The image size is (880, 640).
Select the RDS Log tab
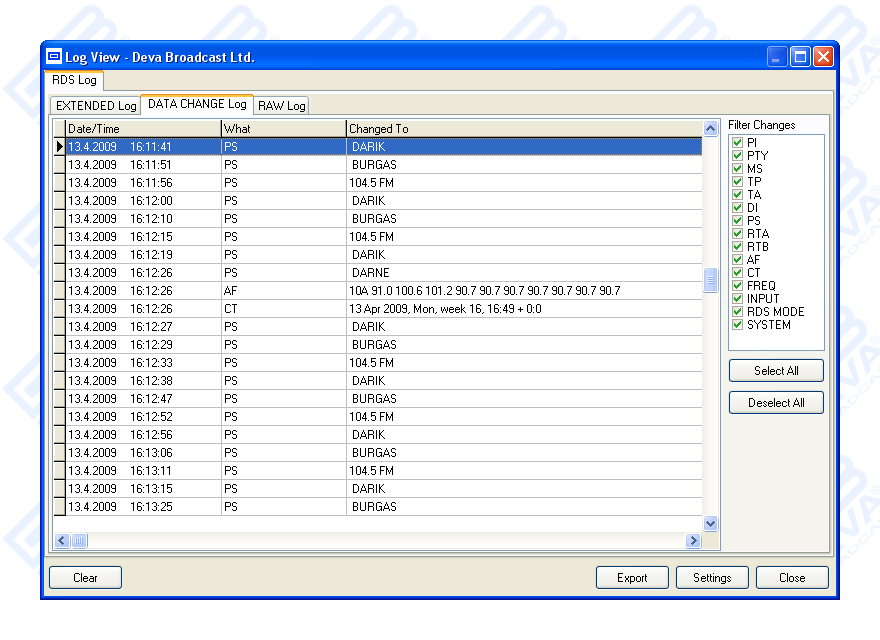[x=74, y=80]
